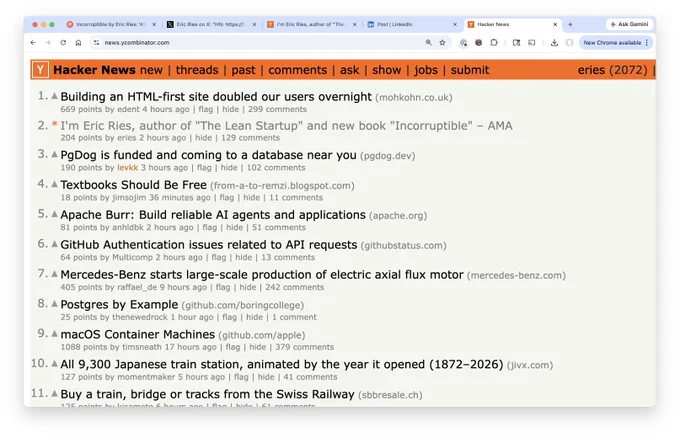Viewport: 680px width, 438px height.
Task: Click the zoom magnifier icon in address bar
Action: tap(428, 42)
